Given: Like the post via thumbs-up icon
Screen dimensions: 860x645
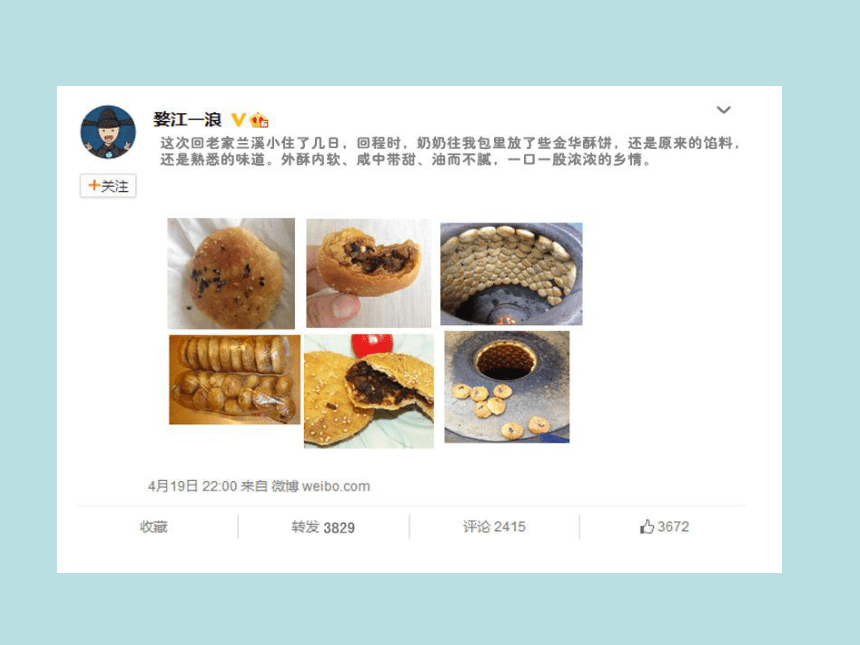Looking at the screenshot, I should click(647, 527).
